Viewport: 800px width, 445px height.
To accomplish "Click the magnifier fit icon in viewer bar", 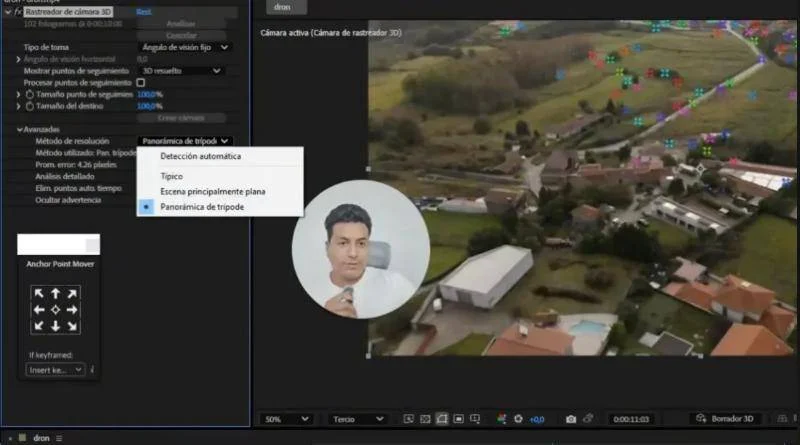I will pyautogui.click(x=409, y=419).
